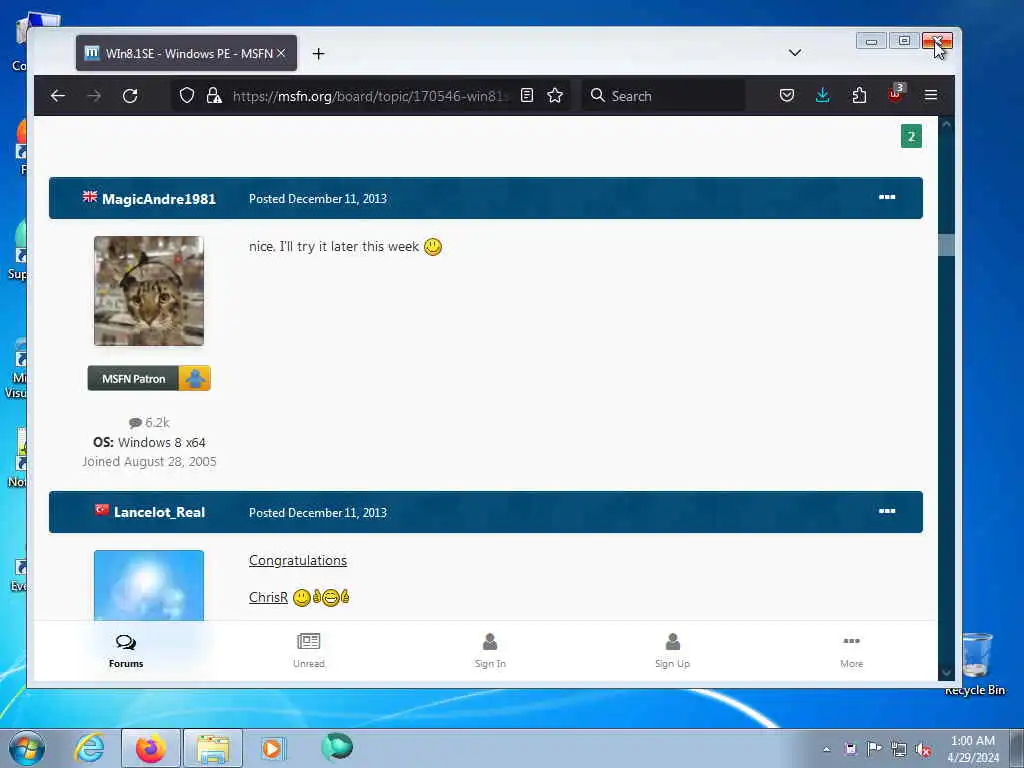The width and height of the screenshot is (1024, 768).
Task: Open Firefox hamburger application menu
Action: 931,96
